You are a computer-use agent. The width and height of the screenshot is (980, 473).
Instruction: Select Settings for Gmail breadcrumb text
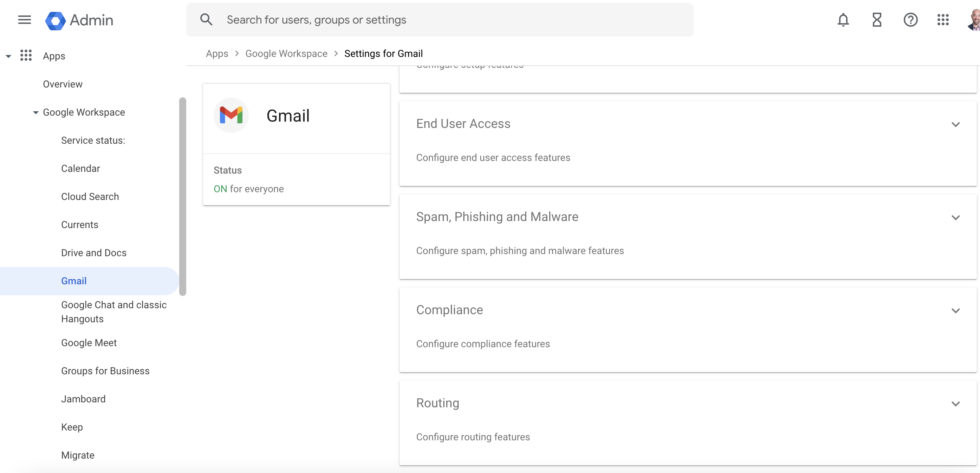(x=384, y=54)
